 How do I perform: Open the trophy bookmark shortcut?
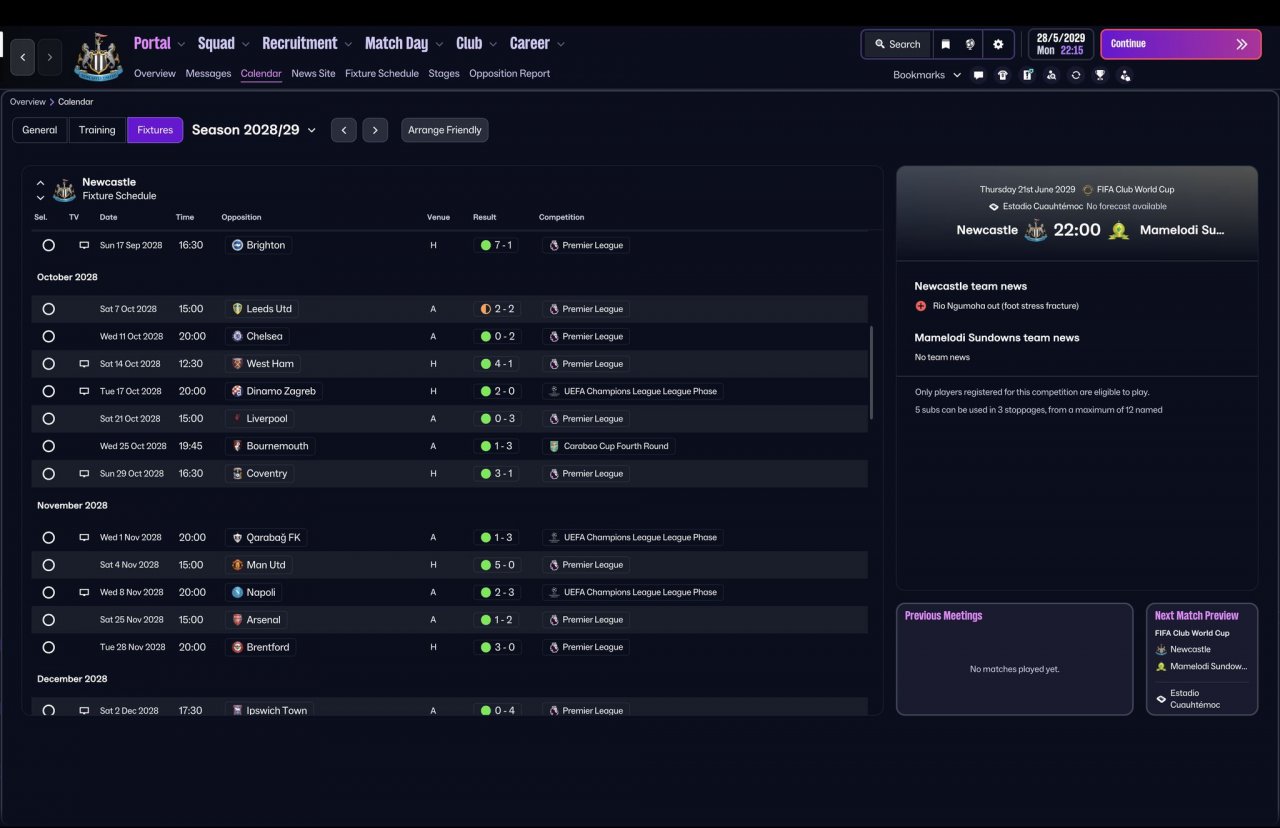(1100, 75)
